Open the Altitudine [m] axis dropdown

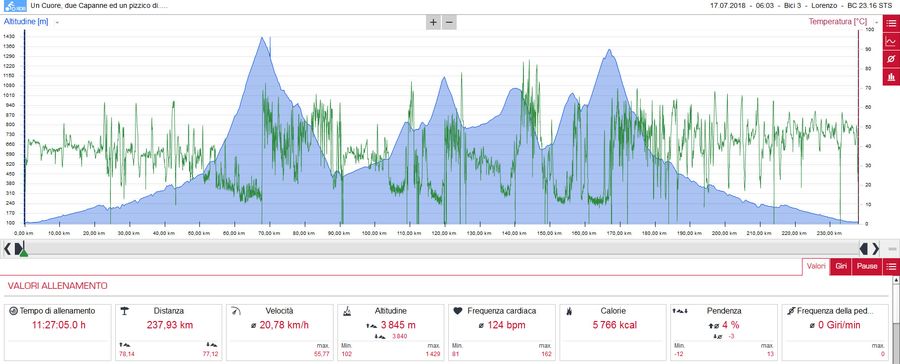tap(26, 22)
